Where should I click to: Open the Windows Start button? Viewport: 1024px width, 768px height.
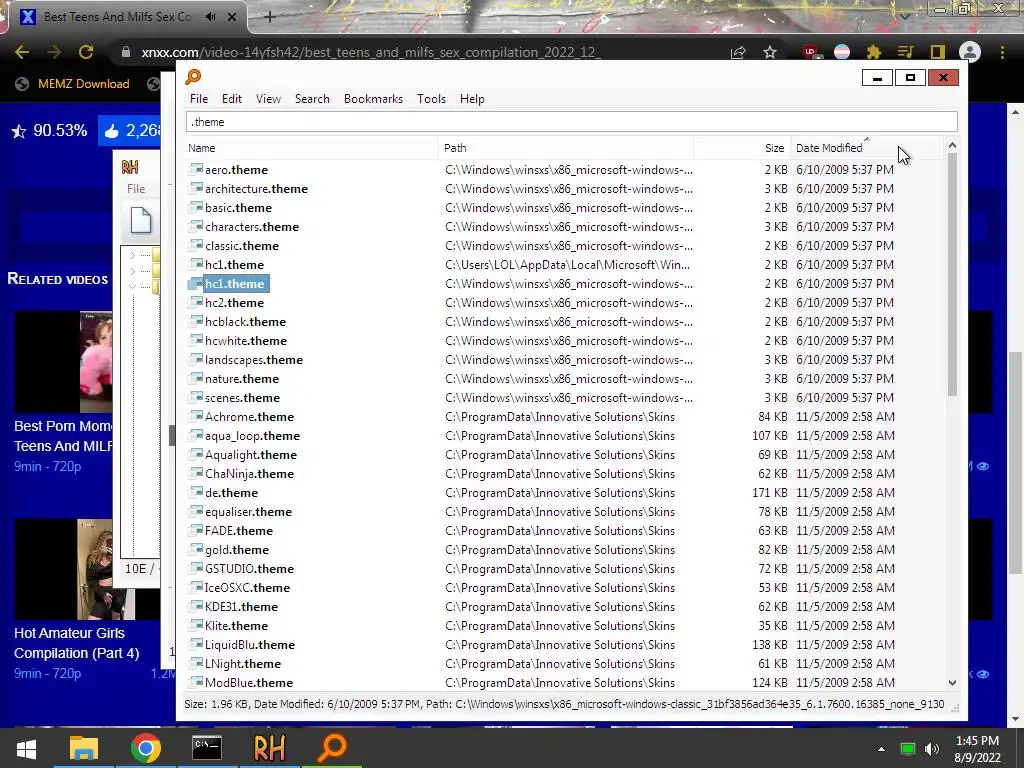[x=26, y=748]
